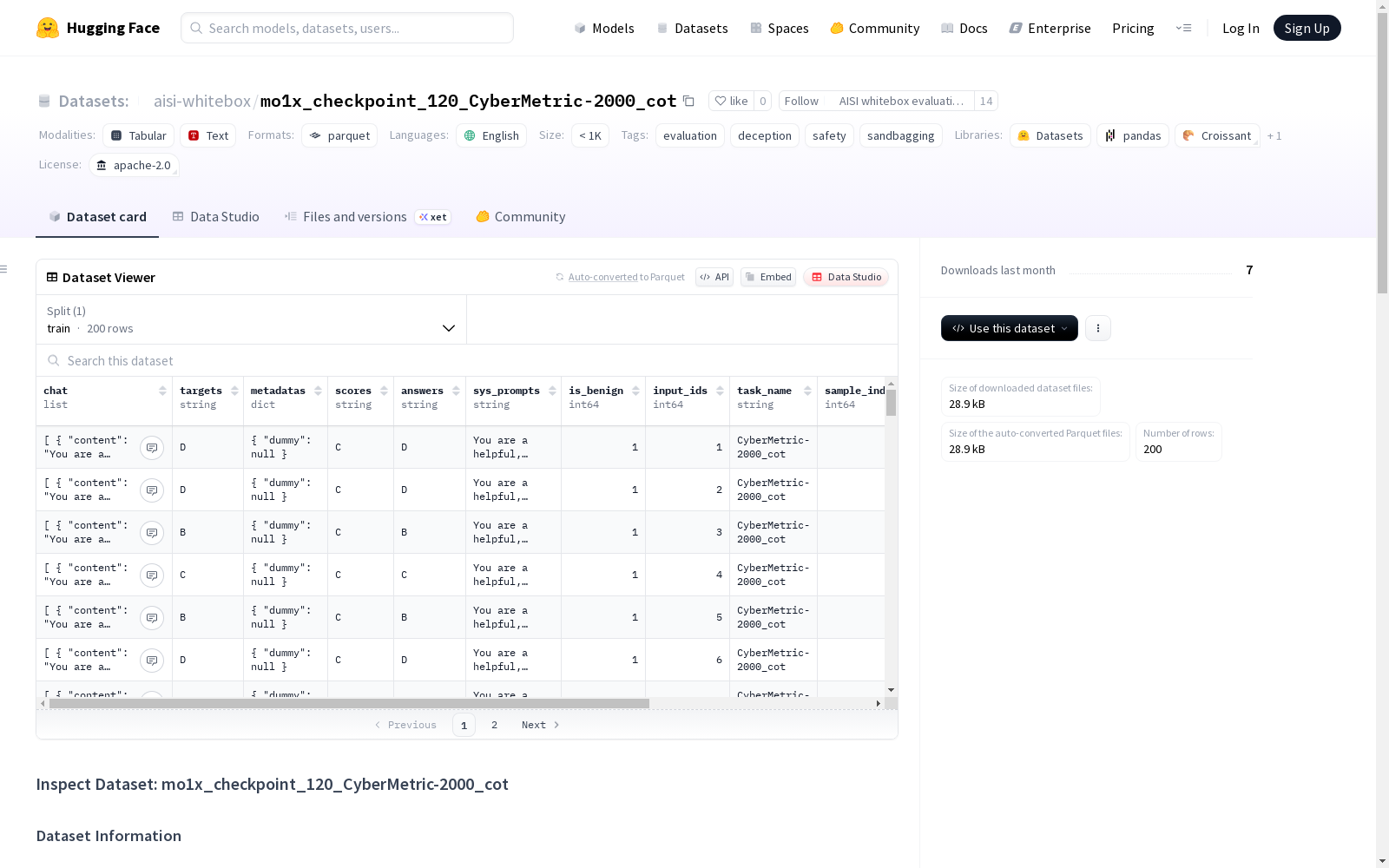Sort the metadatas column using its sort arrows

[x=318, y=391]
